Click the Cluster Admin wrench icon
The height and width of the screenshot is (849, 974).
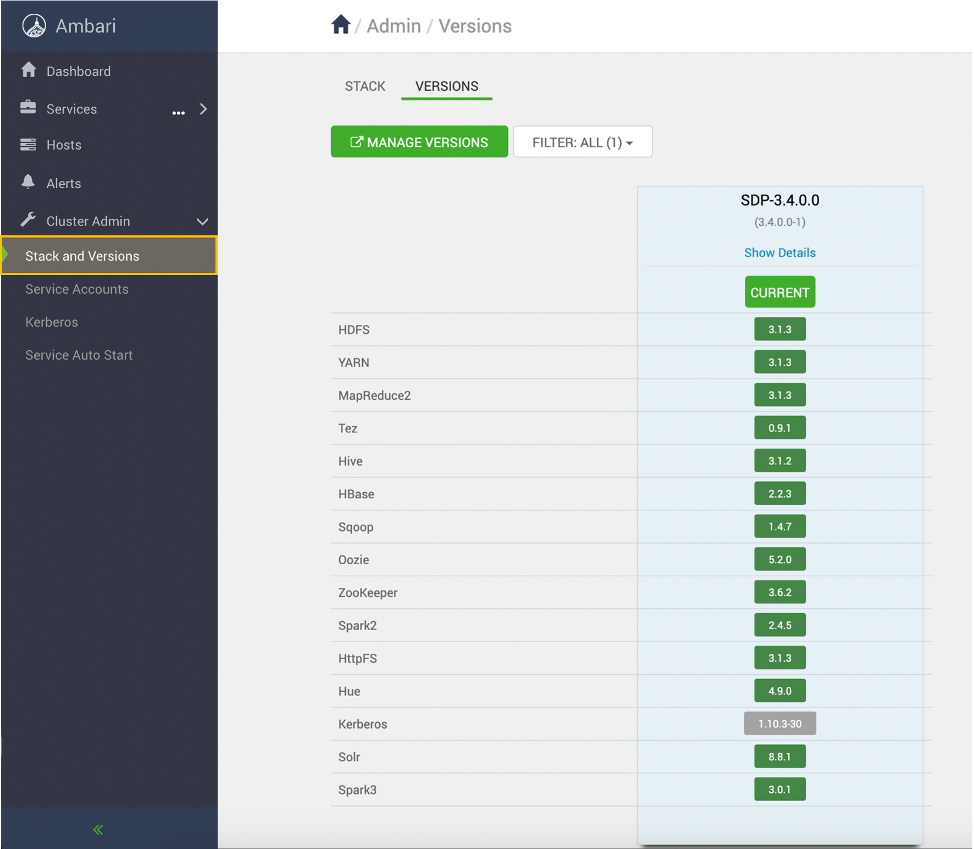pyautogui.click(x=28, y=219)
